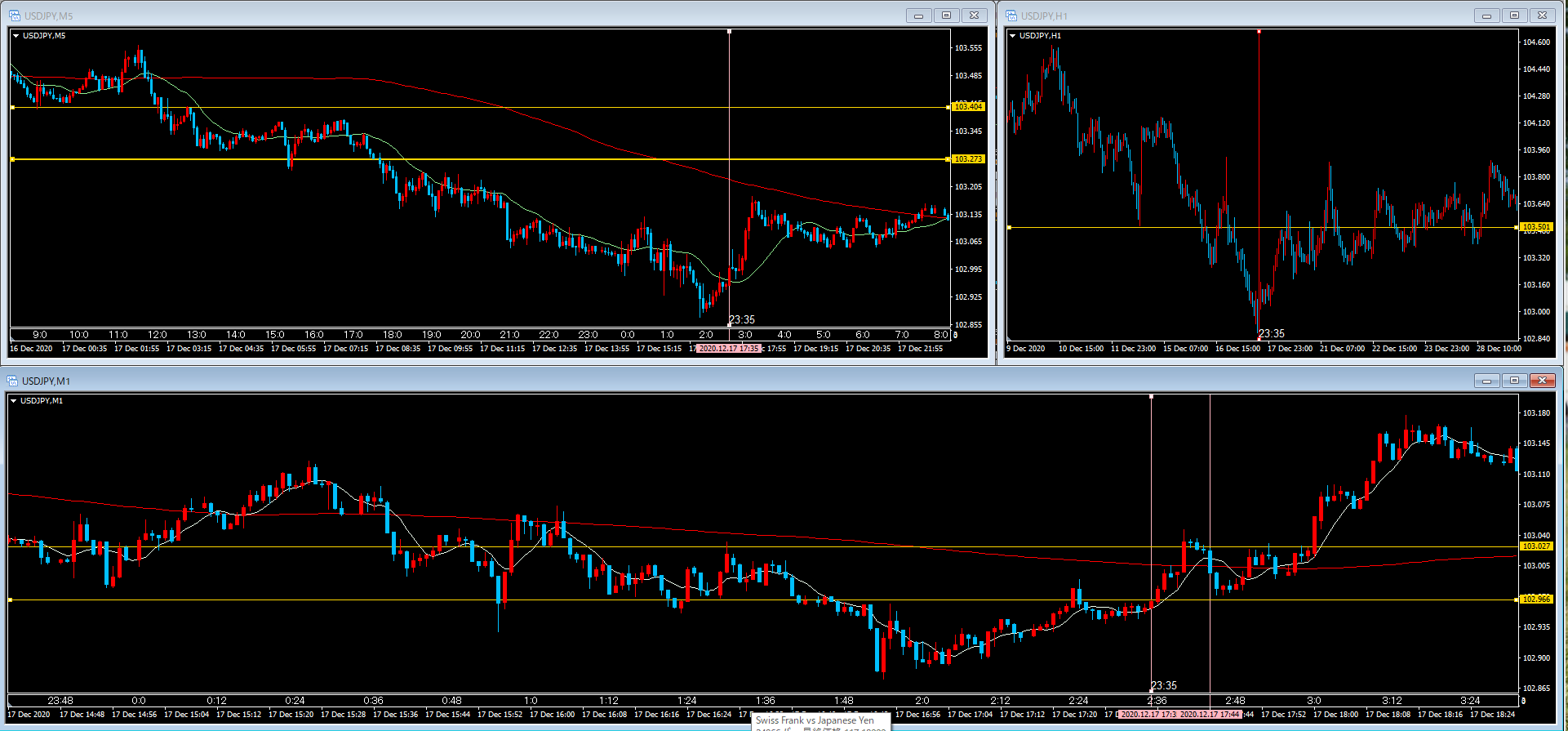Viewport: 1568px width, 731px height.
Task: Click the 2020.12.17 17:44 date marker on M1 chart
Action: coord(1210,715)
